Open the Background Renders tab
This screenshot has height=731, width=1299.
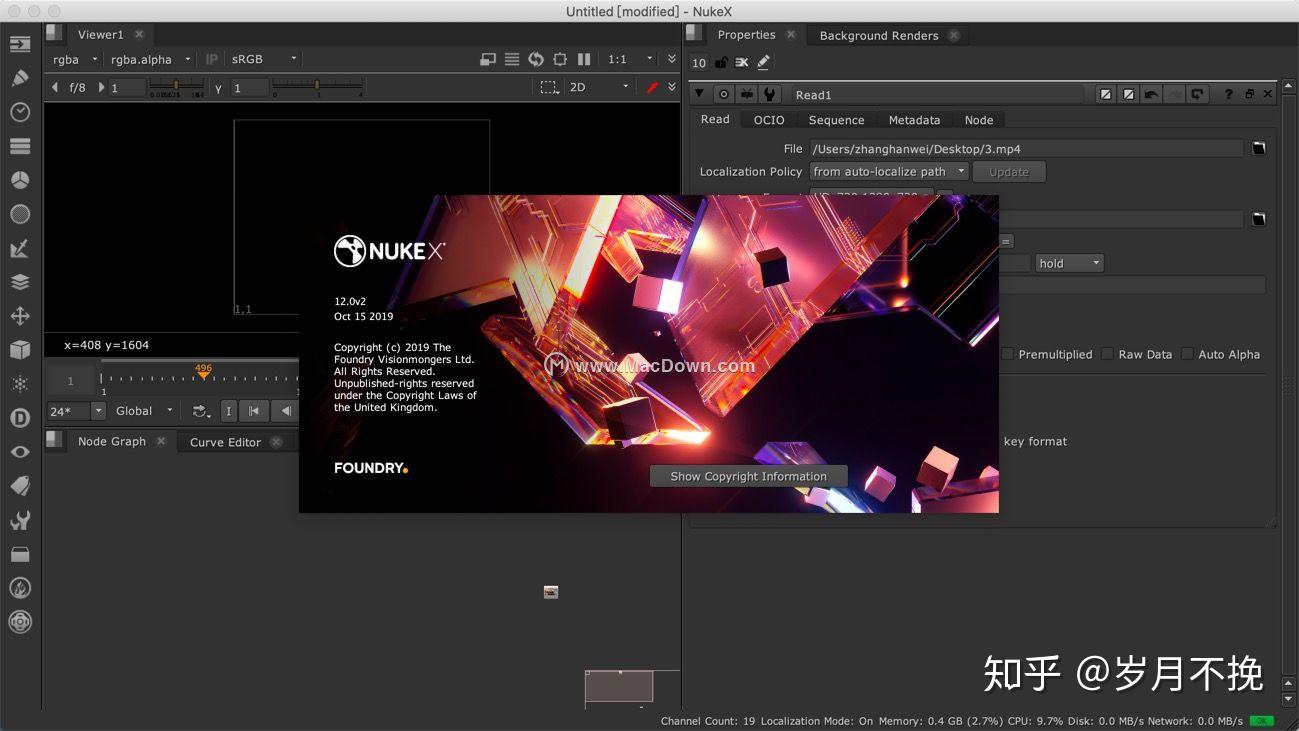(x=879, y=35)
